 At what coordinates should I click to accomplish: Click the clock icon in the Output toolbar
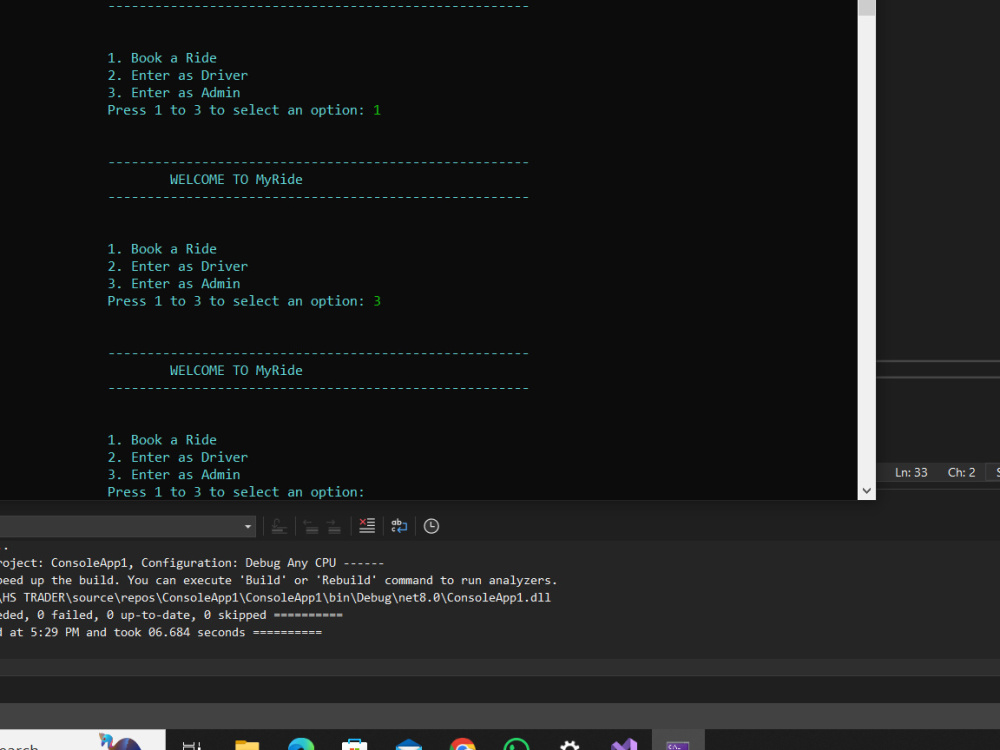pyautogui.click(x=430, y=525)
